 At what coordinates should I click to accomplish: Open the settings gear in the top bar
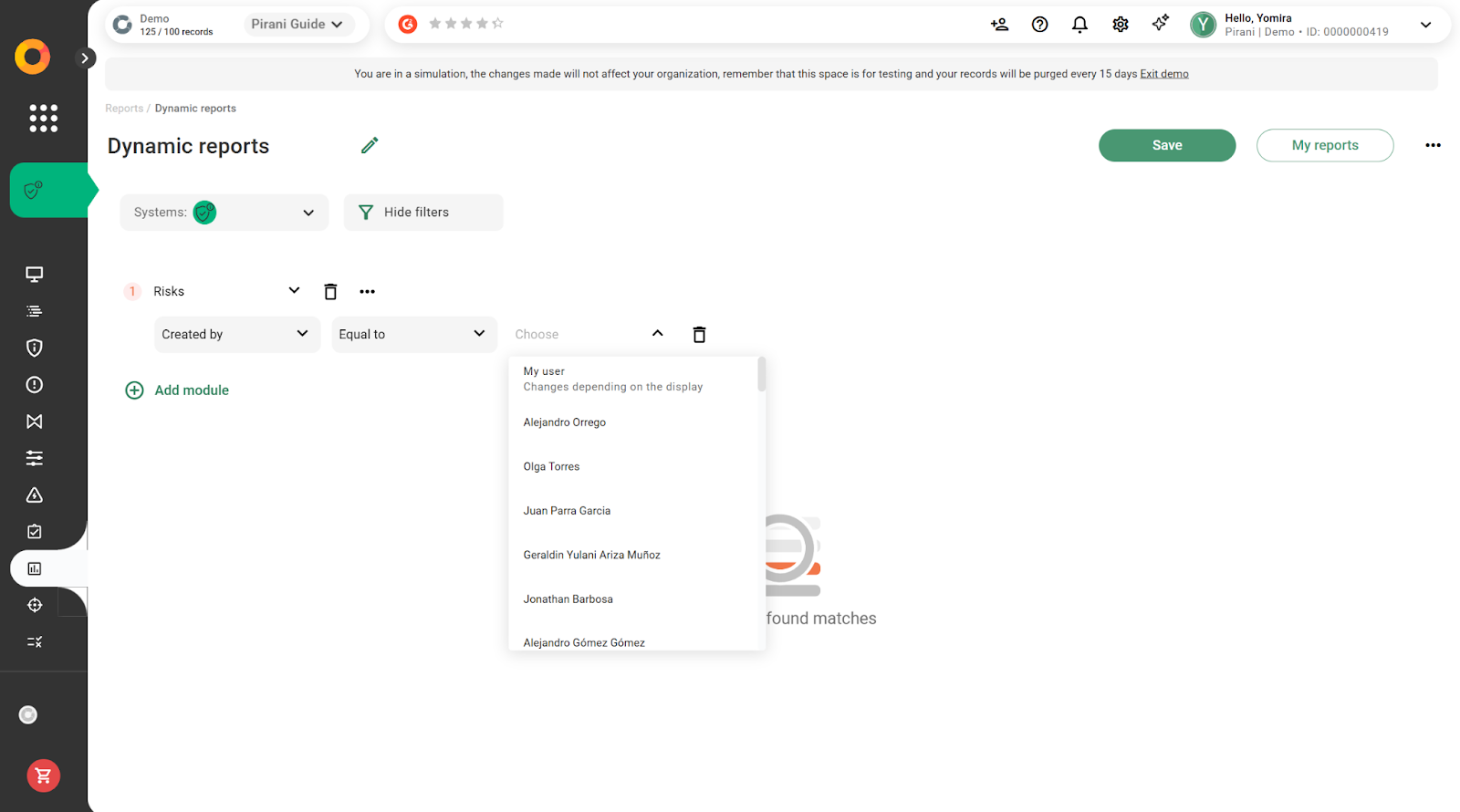[x=1120, y=25]
